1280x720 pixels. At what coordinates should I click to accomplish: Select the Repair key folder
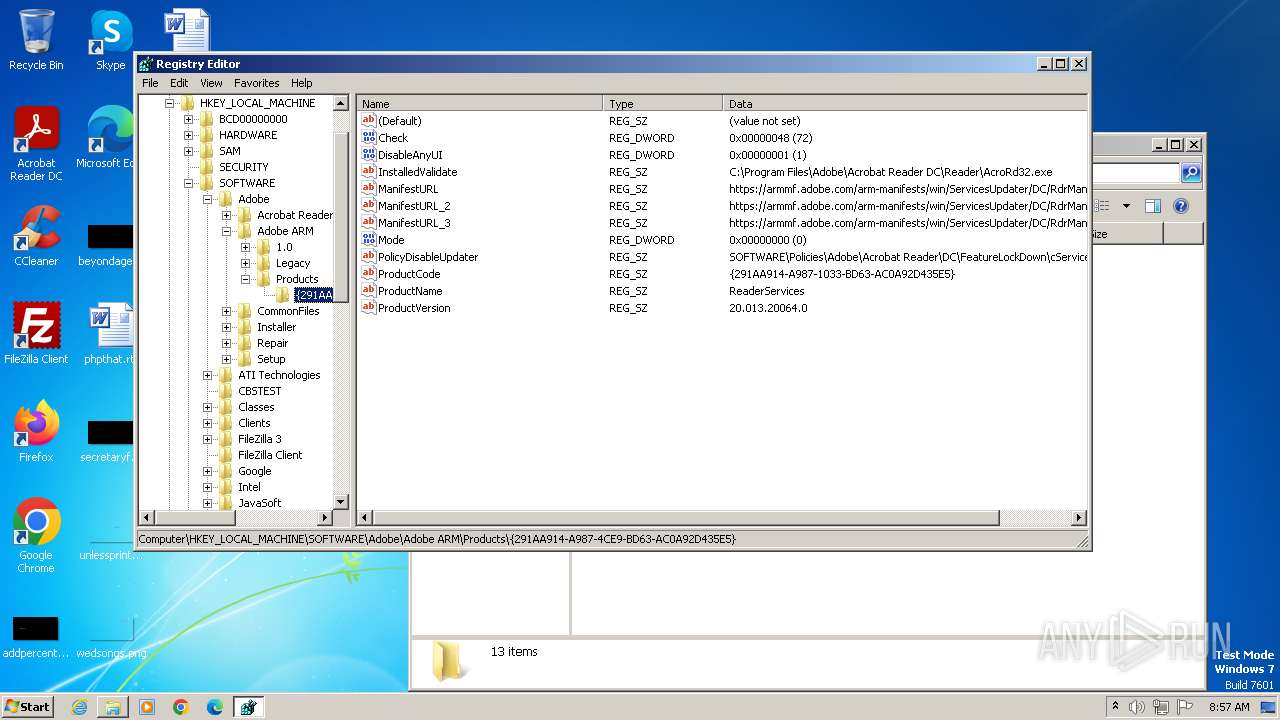(x=272, y=343)
